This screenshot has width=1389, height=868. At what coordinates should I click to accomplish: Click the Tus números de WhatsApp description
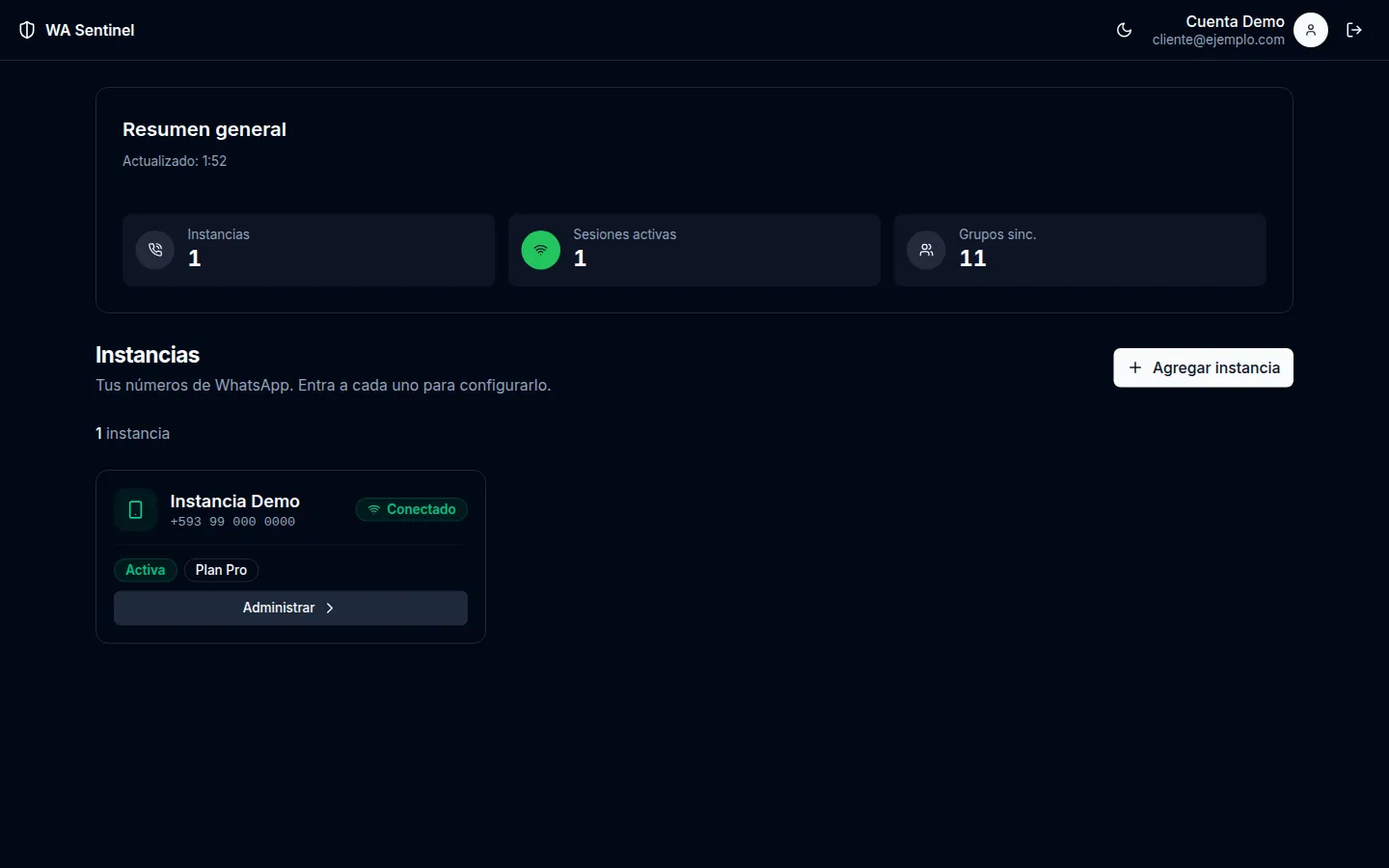tap(323, 385)
